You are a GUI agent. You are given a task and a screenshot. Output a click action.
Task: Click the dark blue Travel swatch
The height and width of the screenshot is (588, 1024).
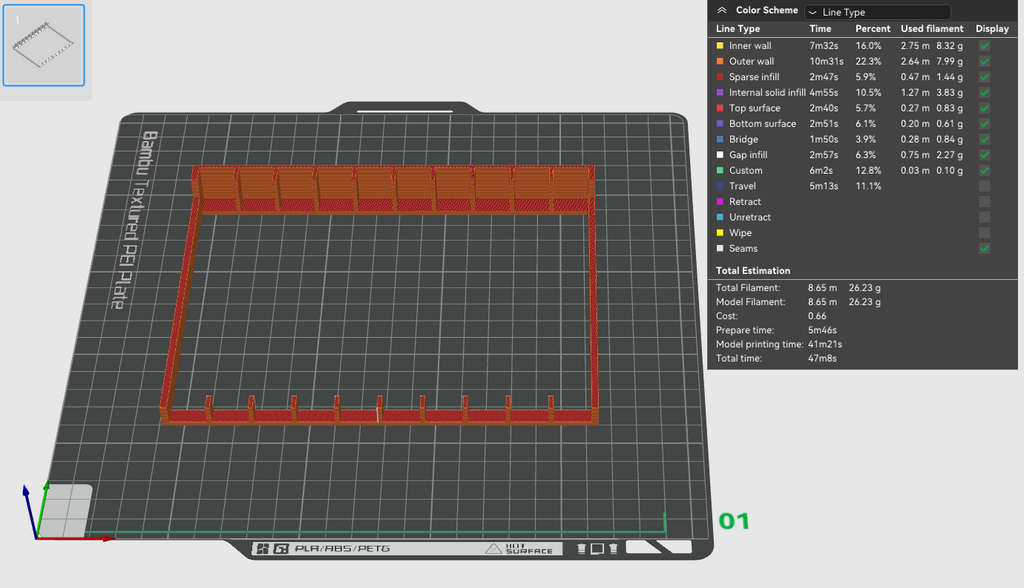720,186
